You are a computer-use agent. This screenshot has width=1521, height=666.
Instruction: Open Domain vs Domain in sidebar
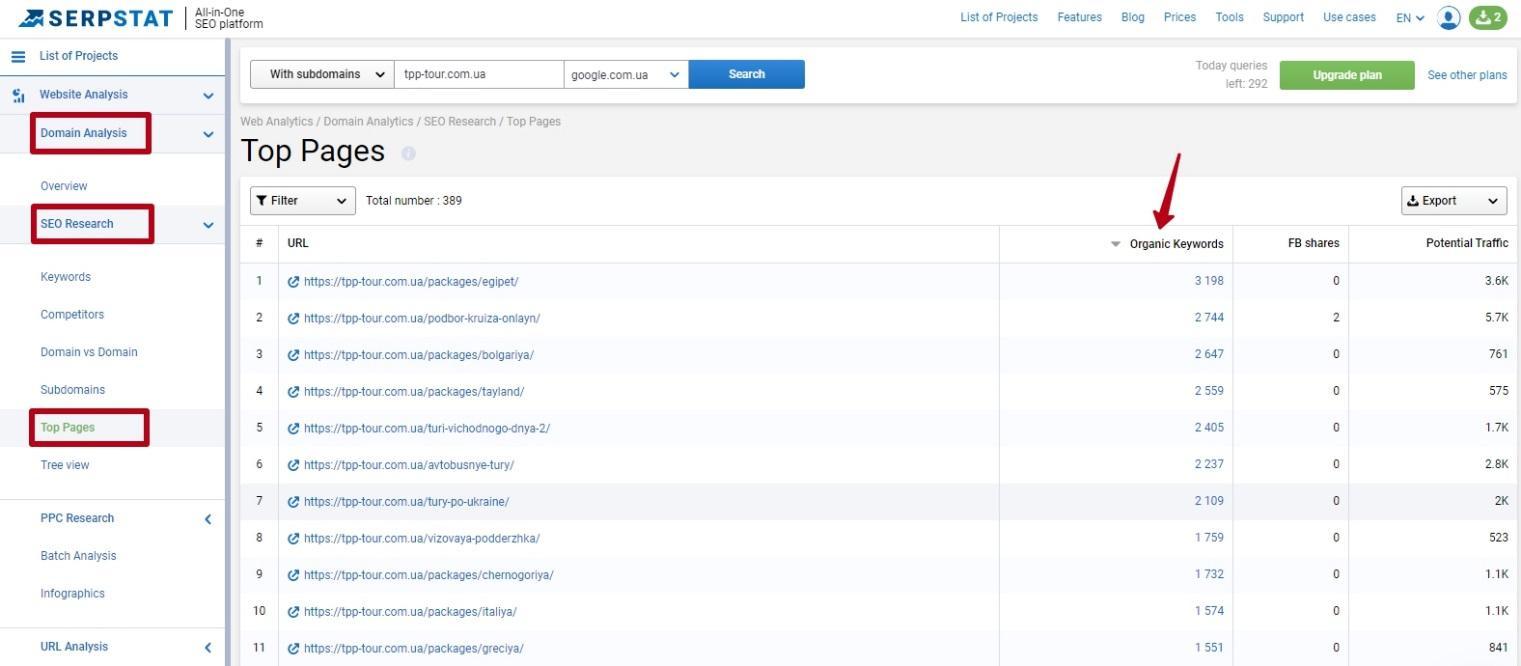[89, 352]
